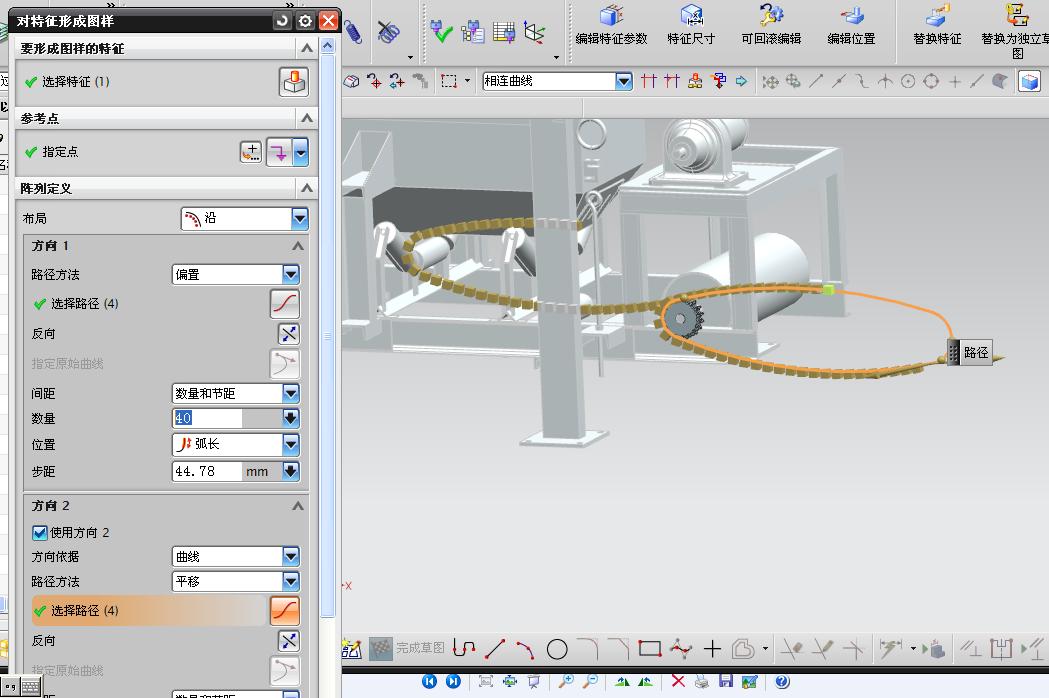1049x698 pixels.
Task: Collapse the 参考点 section
Action: (306, 118)
